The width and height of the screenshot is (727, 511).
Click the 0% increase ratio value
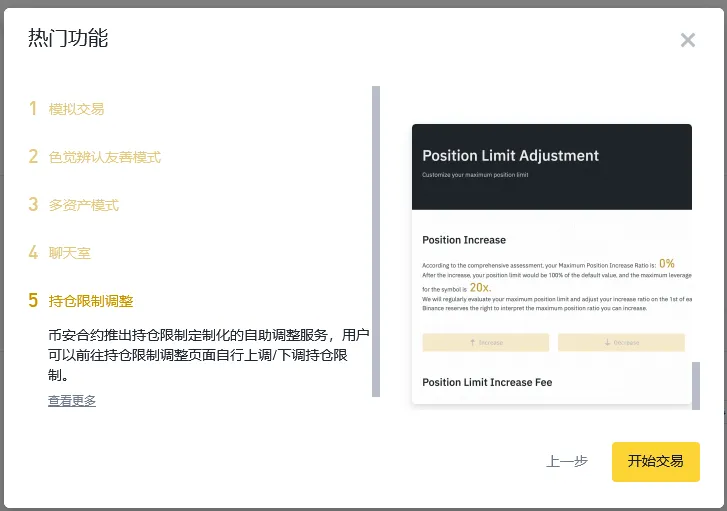pyautogui.click(x=667, y=263)
